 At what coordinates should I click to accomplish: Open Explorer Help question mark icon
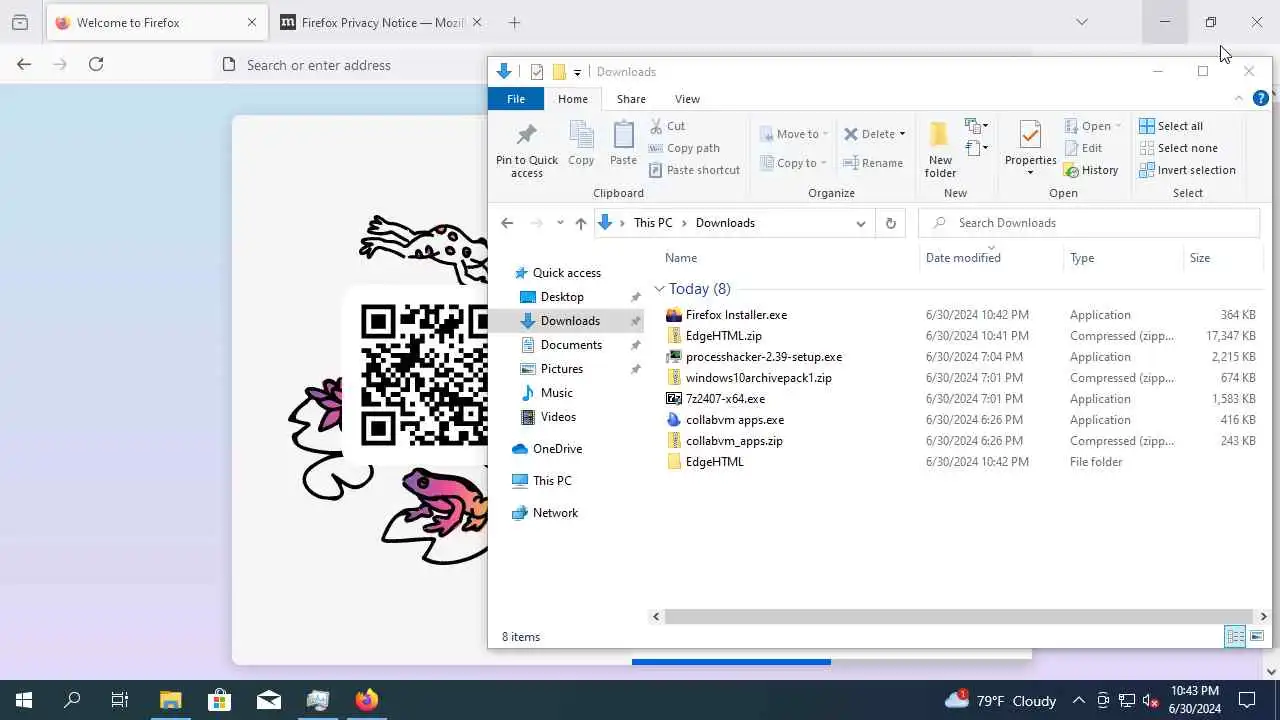tap(1261, 98)
